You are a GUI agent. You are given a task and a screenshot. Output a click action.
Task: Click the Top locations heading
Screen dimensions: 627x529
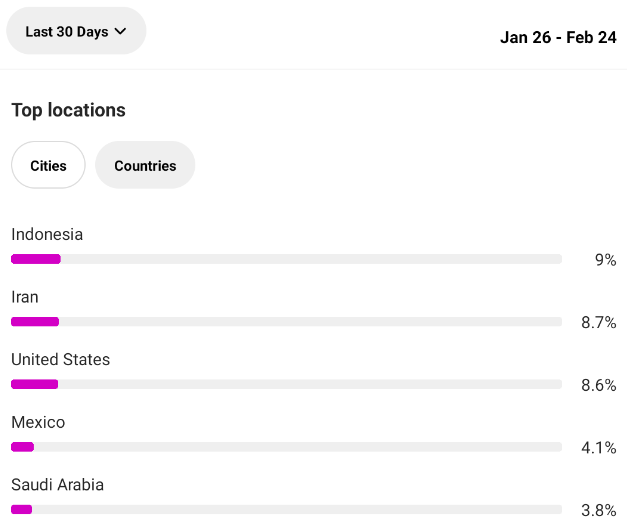pos(68,110)
